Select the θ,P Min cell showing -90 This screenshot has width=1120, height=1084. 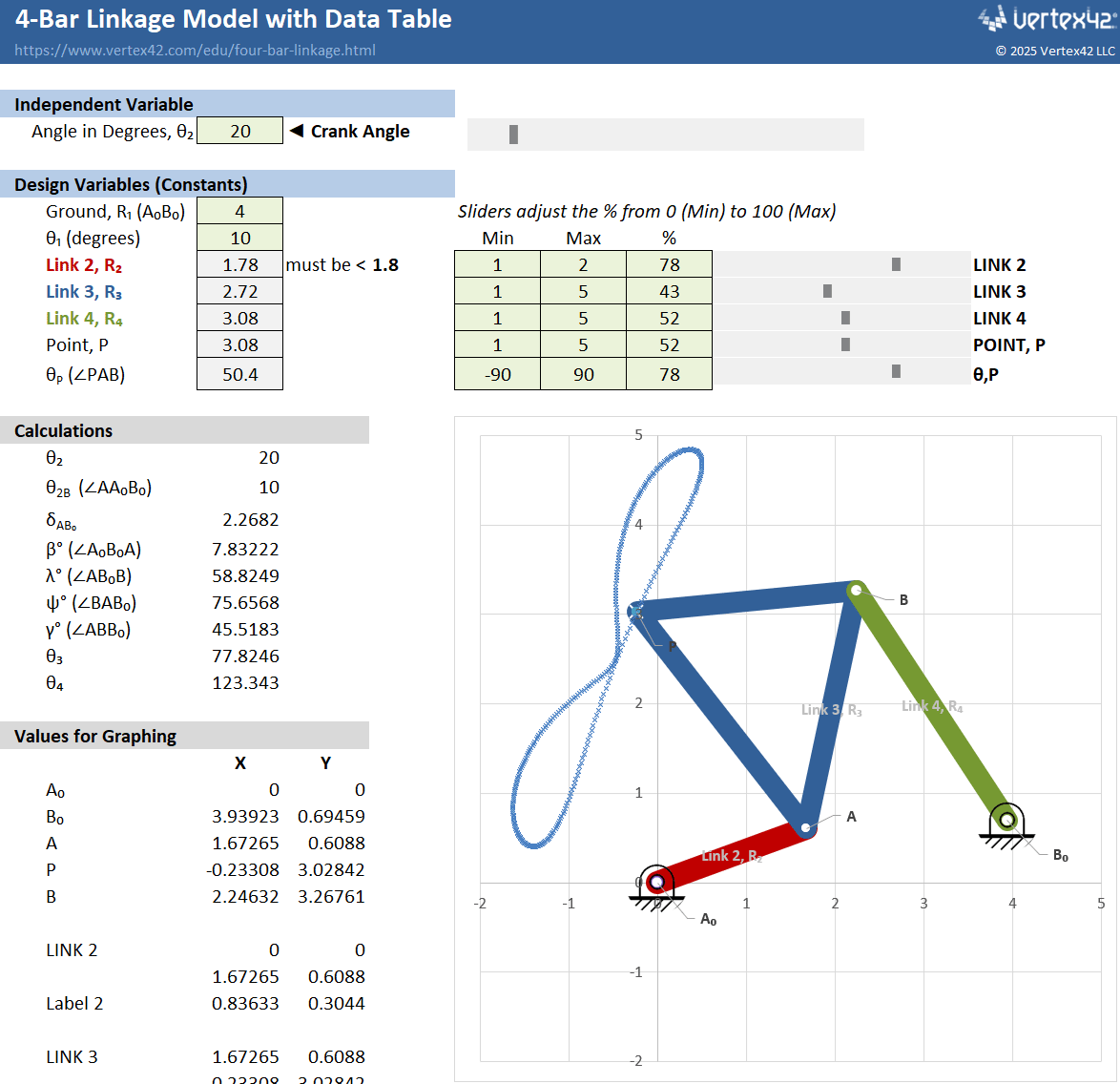tap(497, 374)
